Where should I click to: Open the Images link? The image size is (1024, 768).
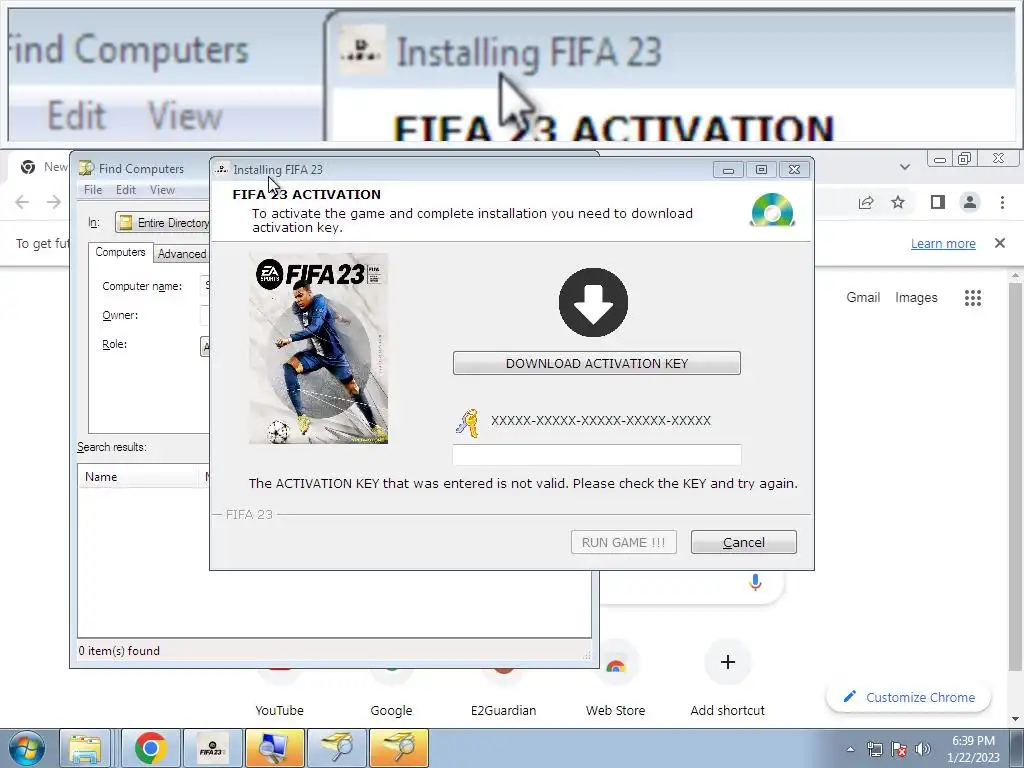[916, 298]
